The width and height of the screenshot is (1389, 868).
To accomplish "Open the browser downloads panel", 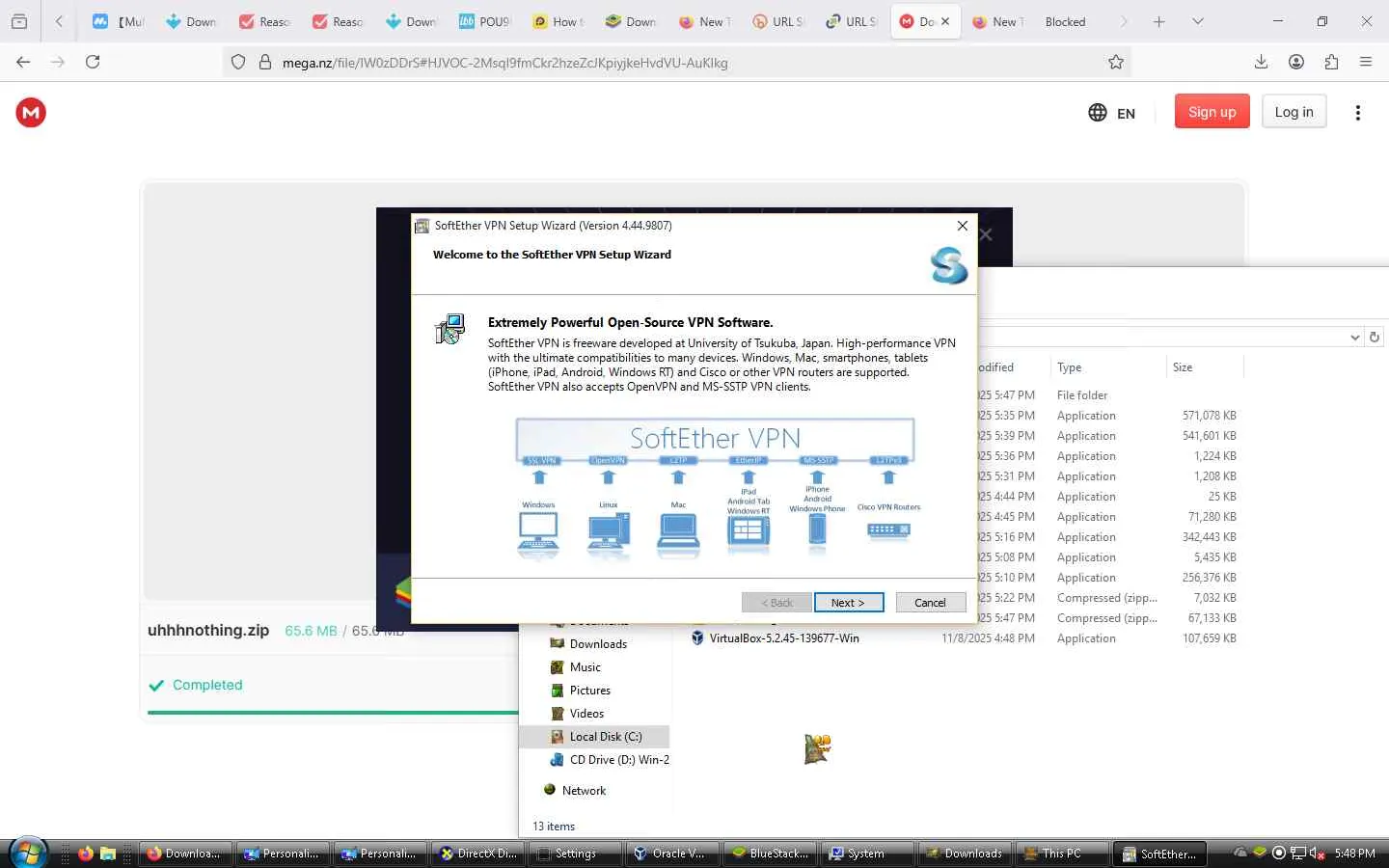I will pyautogui.click(x=1261, y=62).
